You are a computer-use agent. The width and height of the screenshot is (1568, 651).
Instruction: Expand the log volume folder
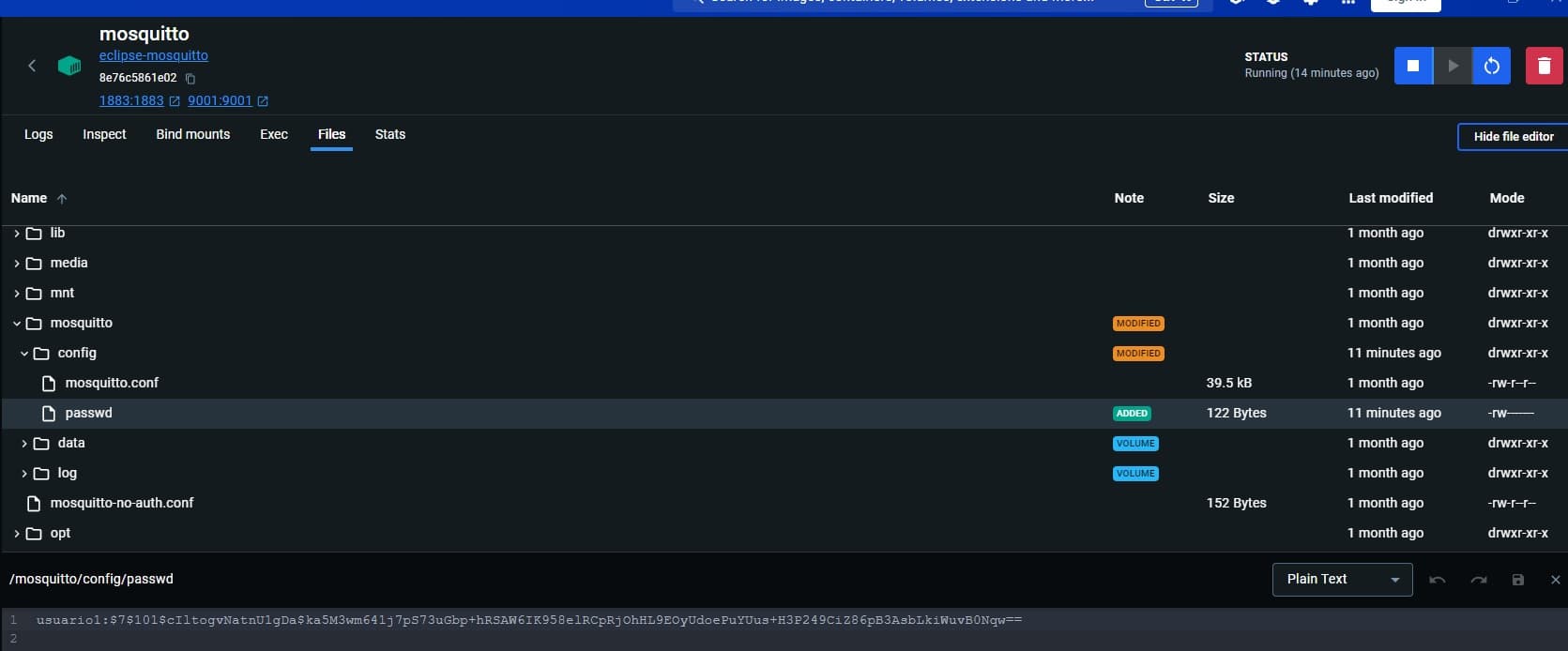coord(24,474)
